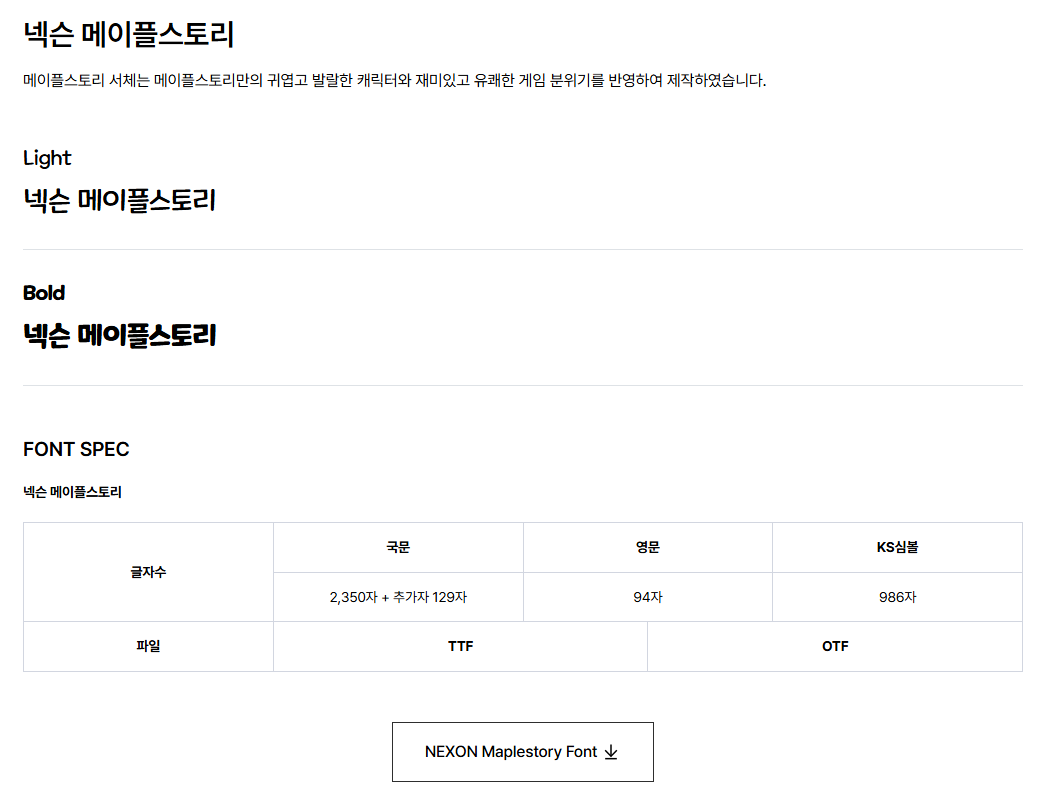Click the Light sample text 넥슨 메이플스토리
1055x810 pixels.
(x=120, y=200)
